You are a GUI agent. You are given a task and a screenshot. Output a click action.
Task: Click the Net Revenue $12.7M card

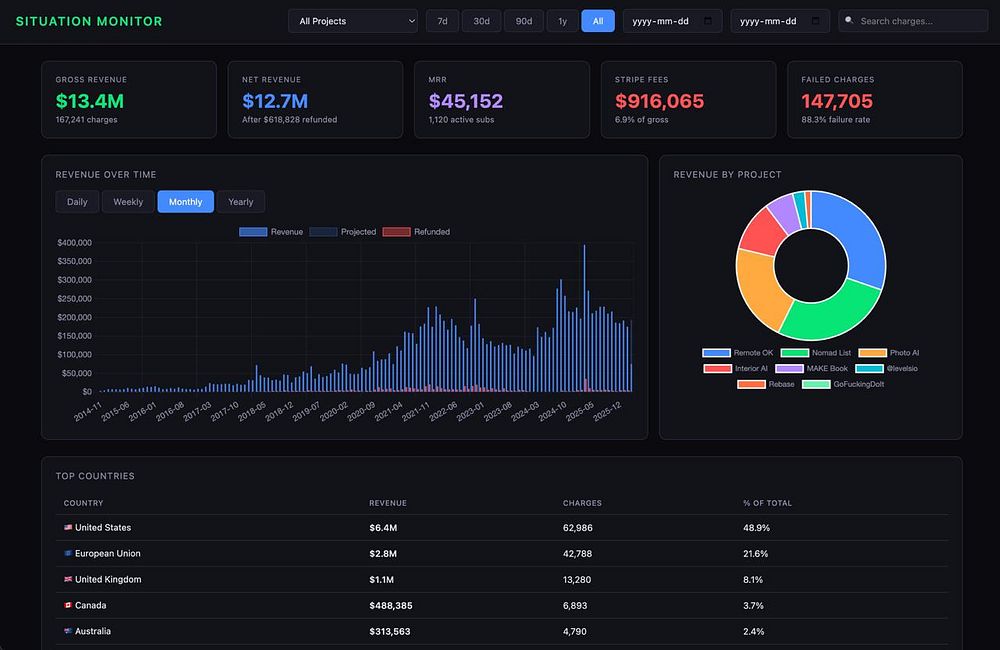[315, 100]
